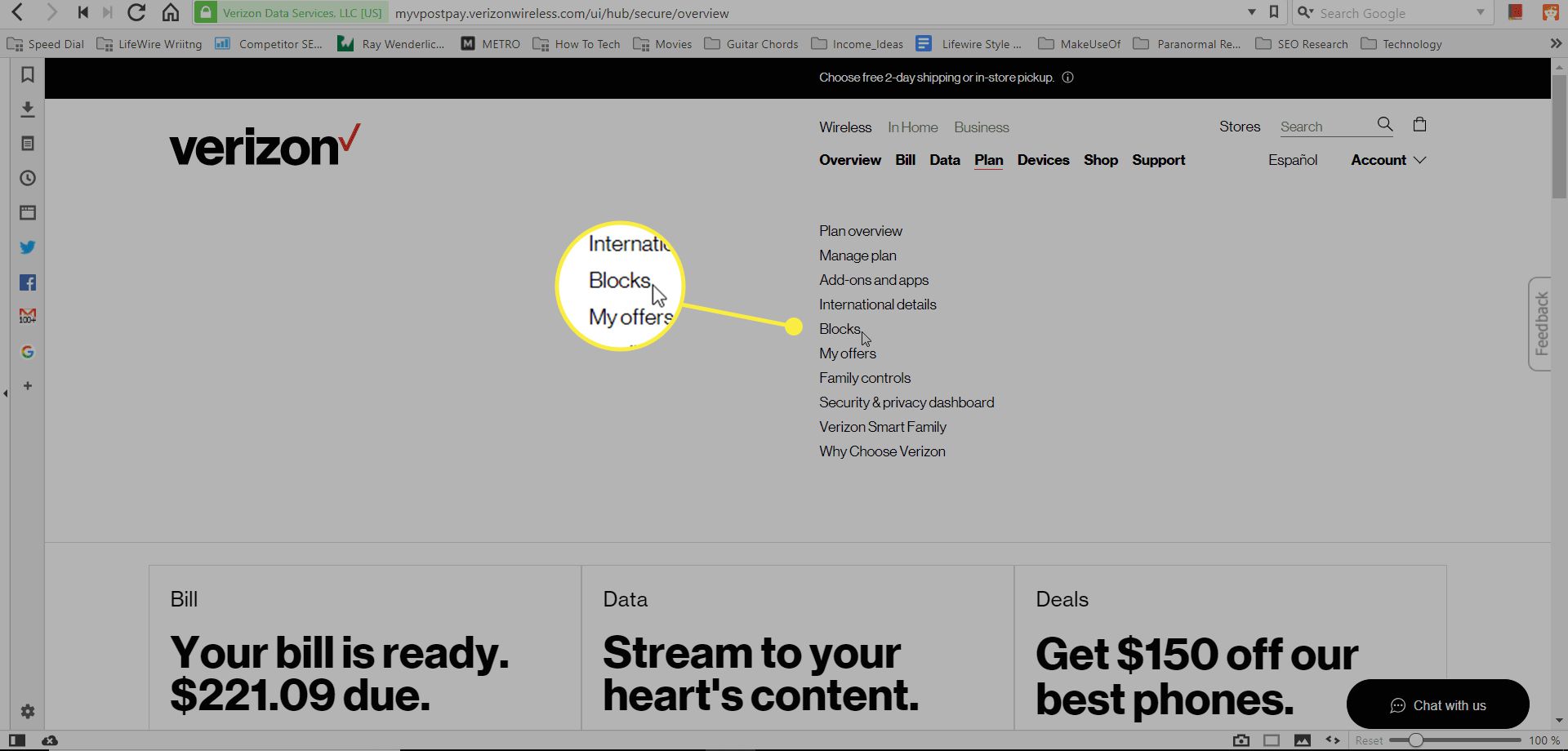Click the capture page camera icon

pyautogui.click(x=1241, y=740)
